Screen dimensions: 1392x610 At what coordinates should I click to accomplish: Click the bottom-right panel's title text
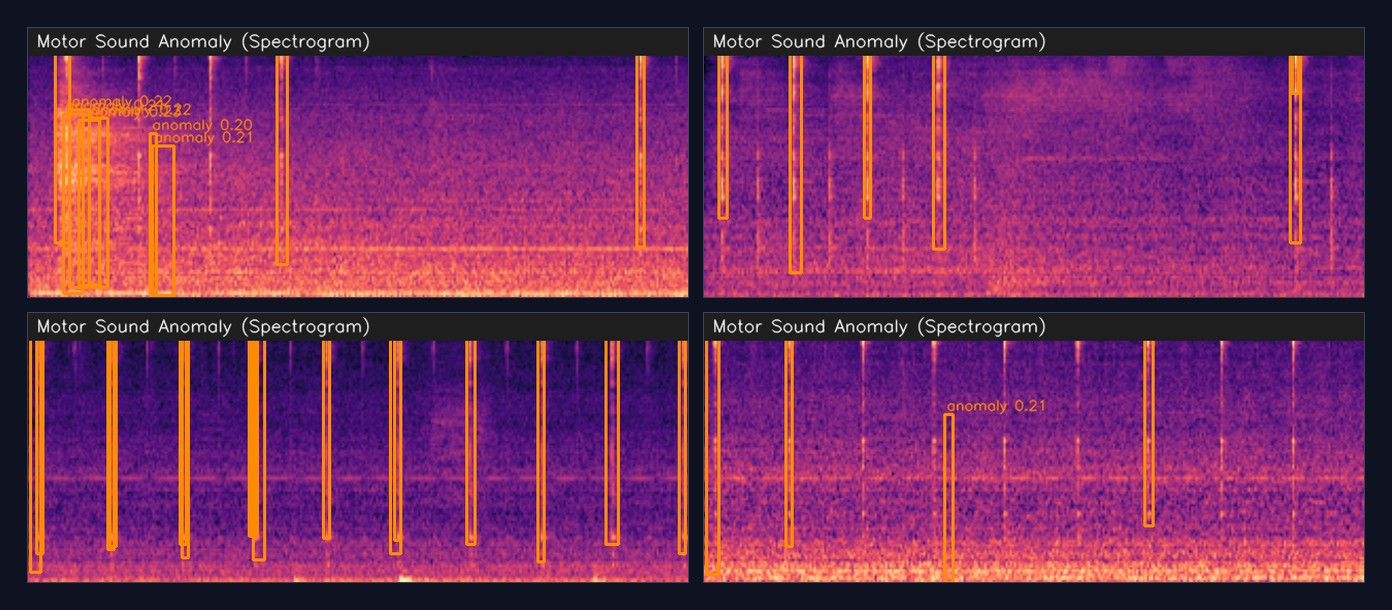pyautogui.click(x=880, y=327)
